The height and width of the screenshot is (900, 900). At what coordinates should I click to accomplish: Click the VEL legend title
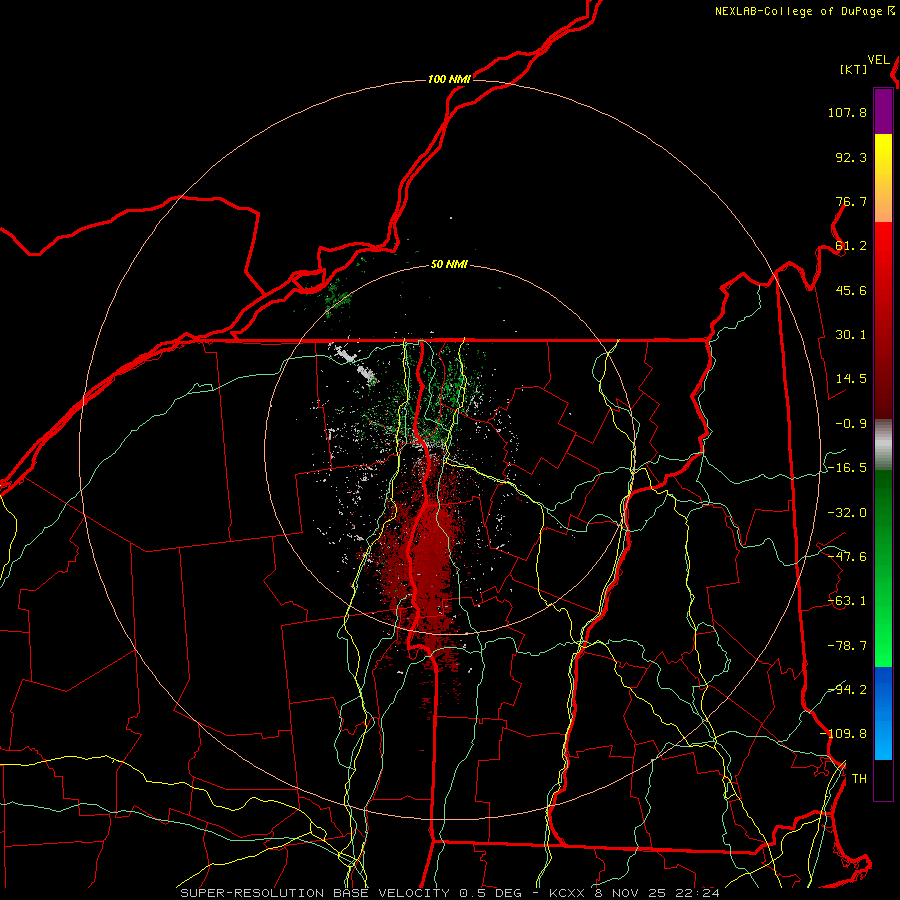(878, 60)
